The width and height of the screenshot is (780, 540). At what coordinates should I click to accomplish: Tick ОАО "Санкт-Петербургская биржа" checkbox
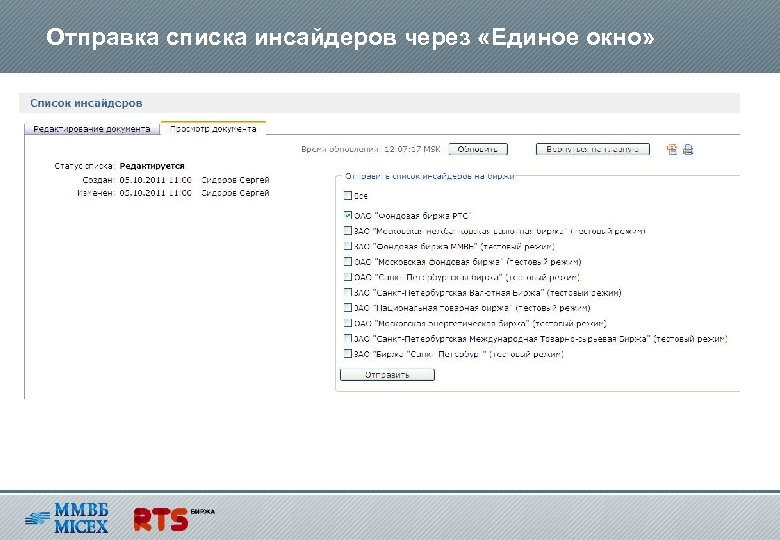(348, 277)
